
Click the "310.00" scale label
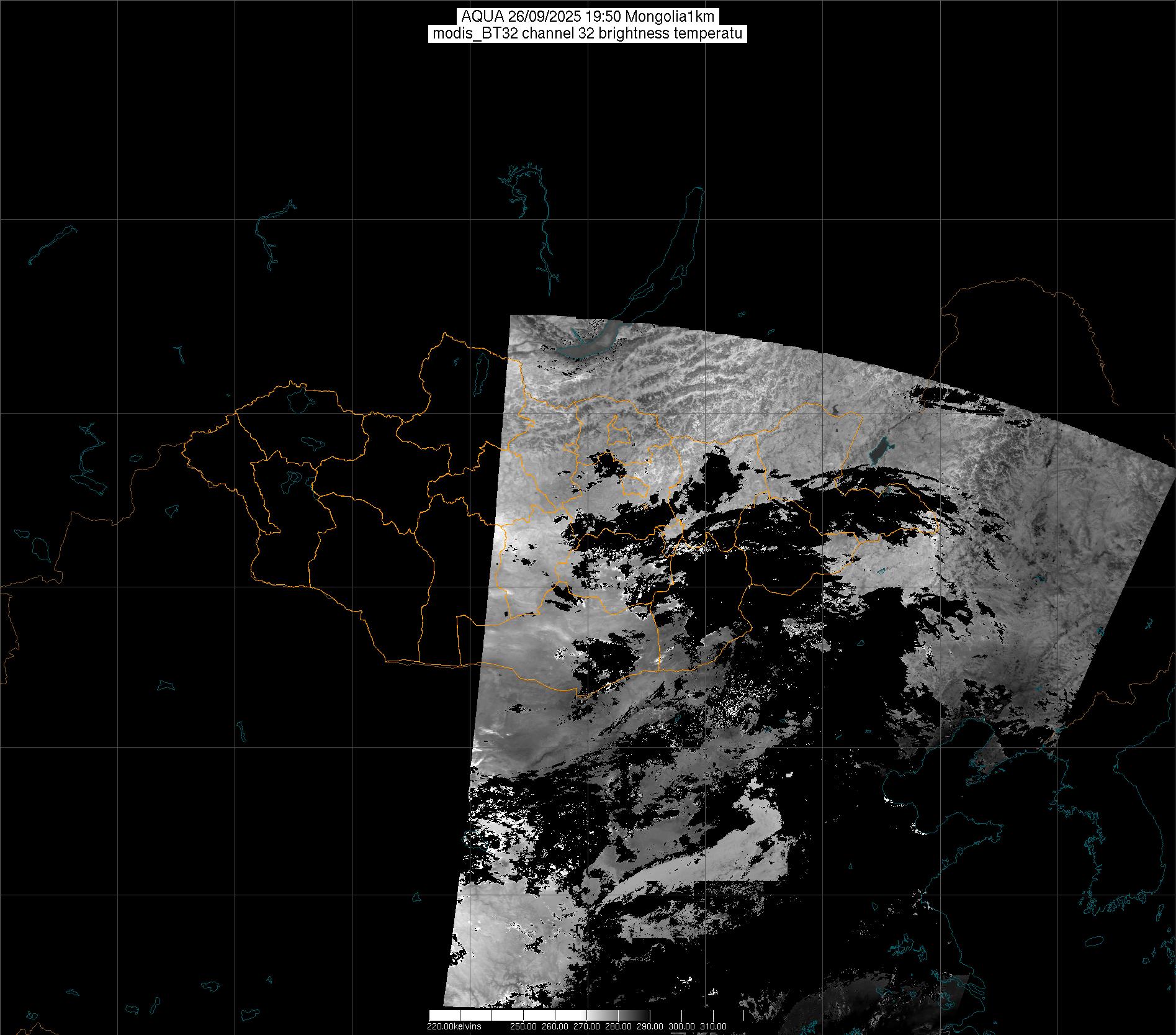pos(714,1026)
